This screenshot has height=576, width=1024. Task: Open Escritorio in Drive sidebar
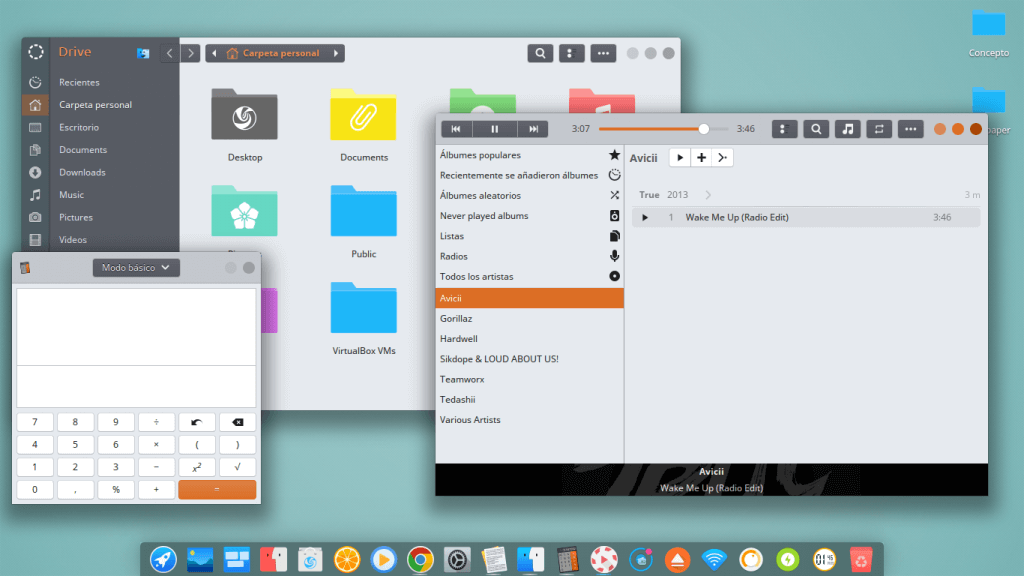[100, 127]
